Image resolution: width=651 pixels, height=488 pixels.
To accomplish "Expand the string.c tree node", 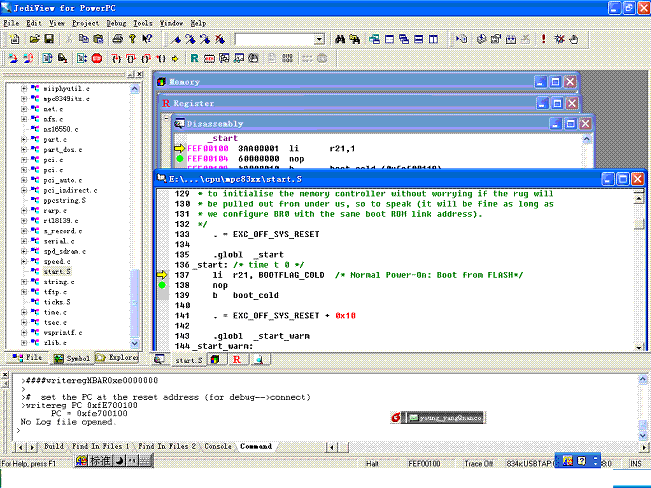I will click(x=24, y=282).
